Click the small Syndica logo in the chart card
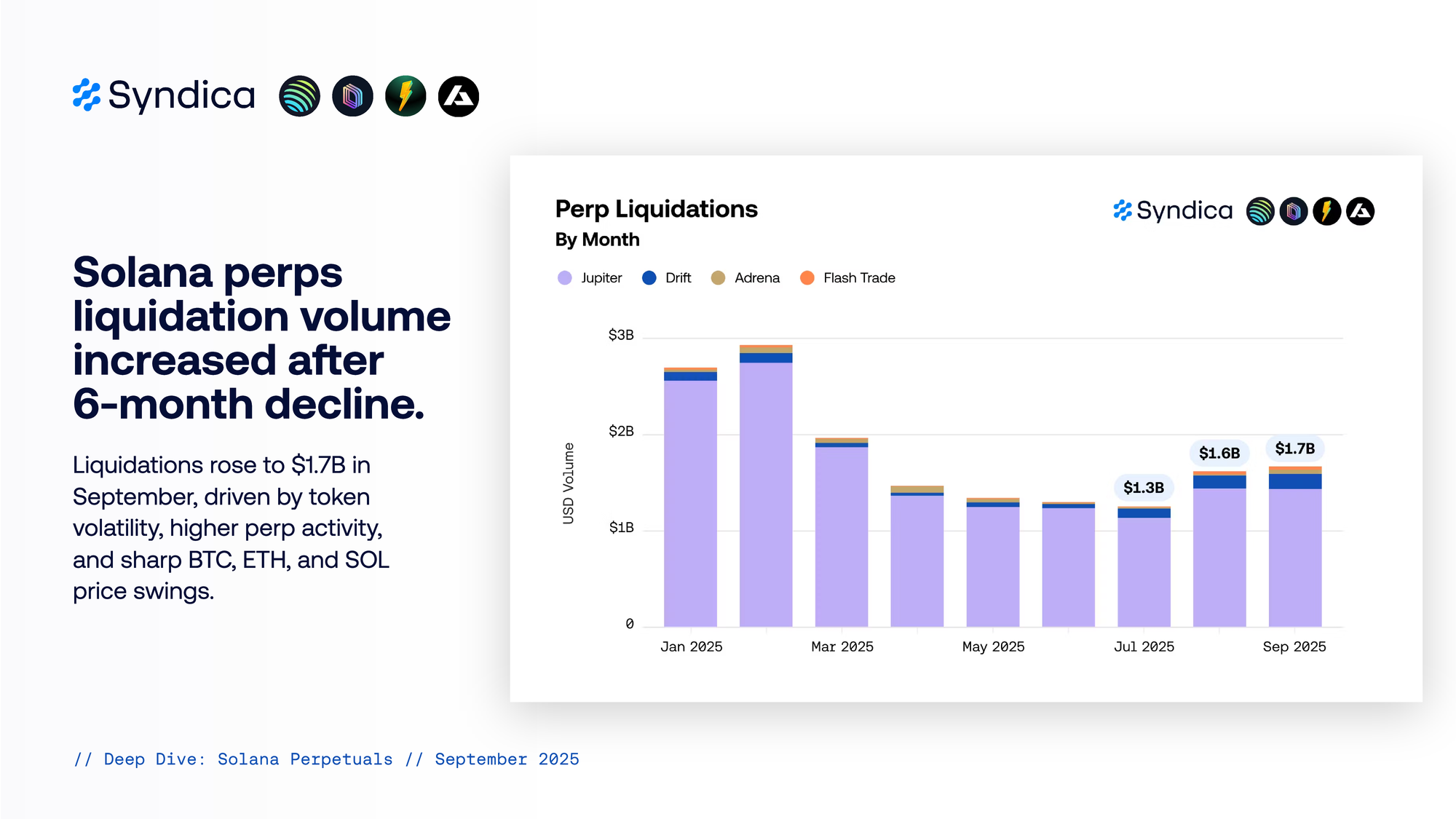The height and width of the screenshot is (819, 1456). pyautogui.click(x=1173, y=211)
